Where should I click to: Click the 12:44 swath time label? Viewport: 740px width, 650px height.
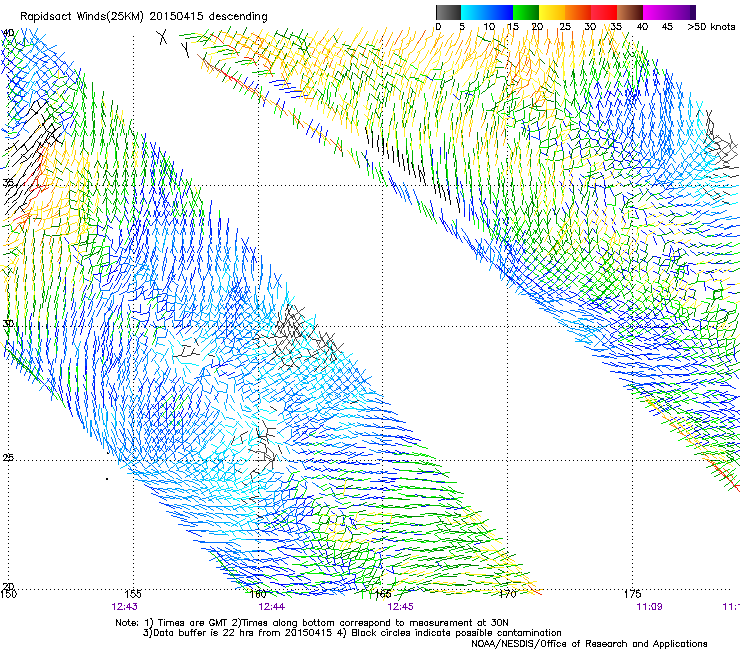tap(271, 607)
